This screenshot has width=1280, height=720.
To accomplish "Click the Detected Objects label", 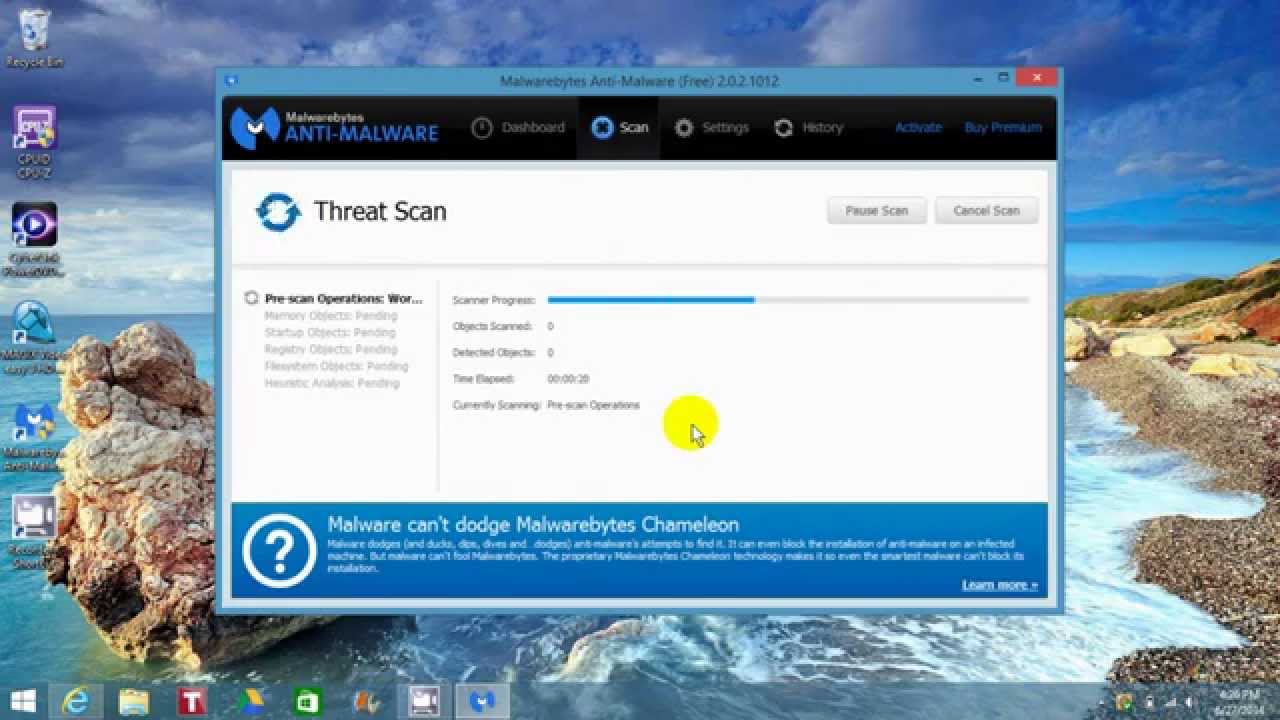I will click(x=494, y=352).
